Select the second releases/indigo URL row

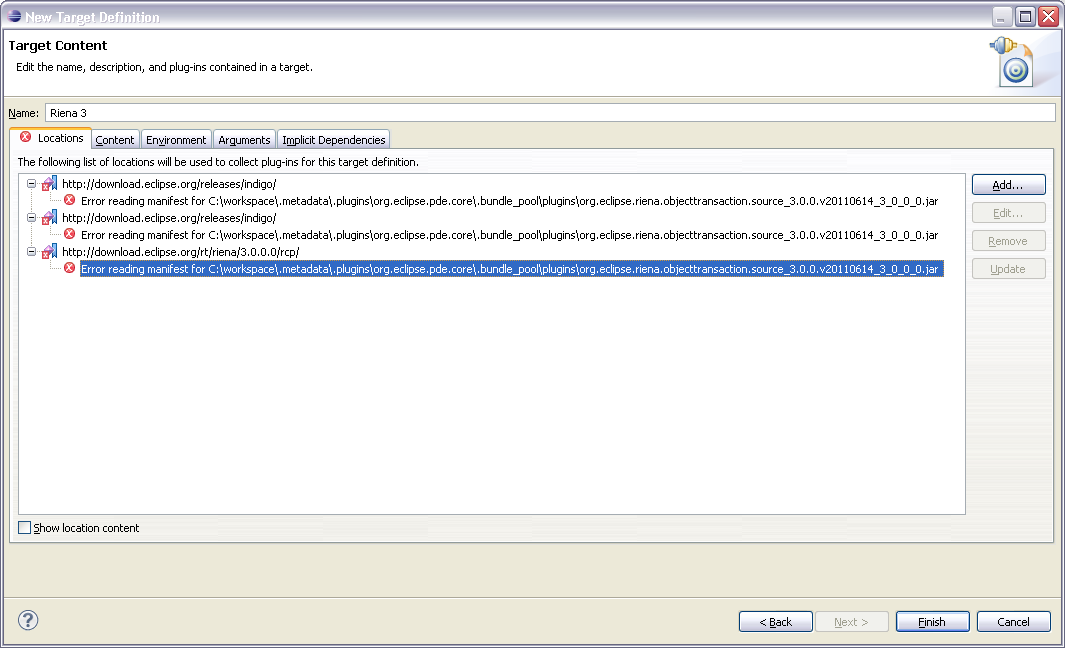coord(169,217)
